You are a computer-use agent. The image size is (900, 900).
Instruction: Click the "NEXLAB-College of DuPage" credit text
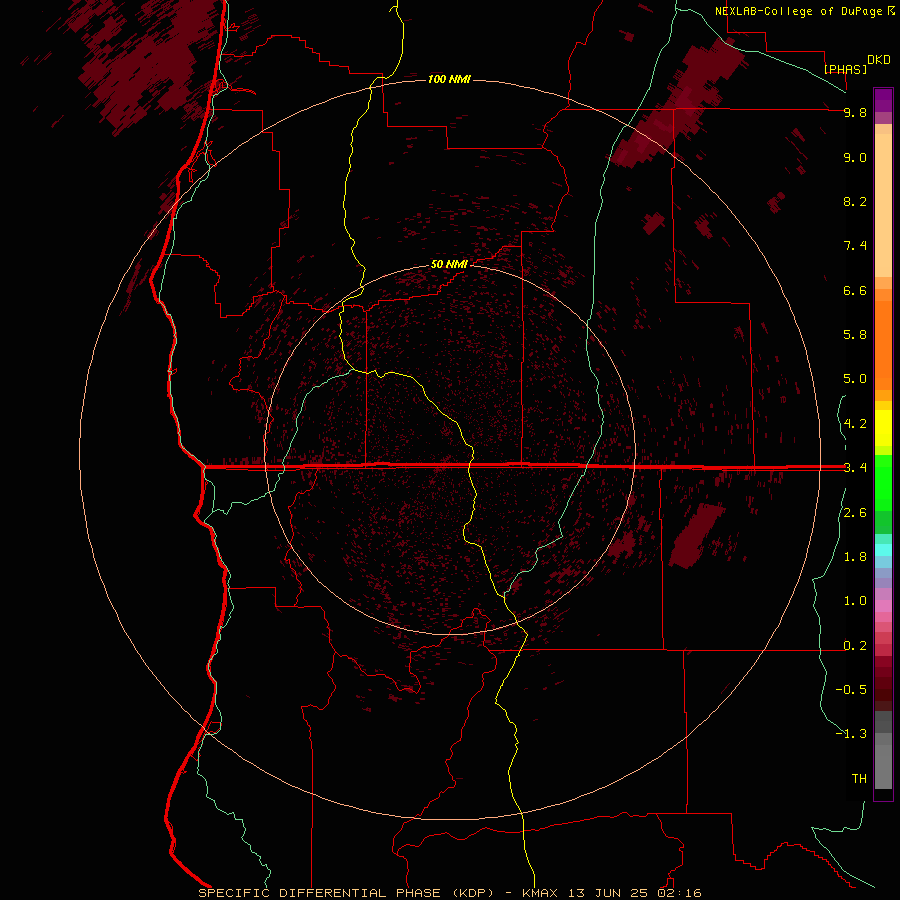click(798, 11)
